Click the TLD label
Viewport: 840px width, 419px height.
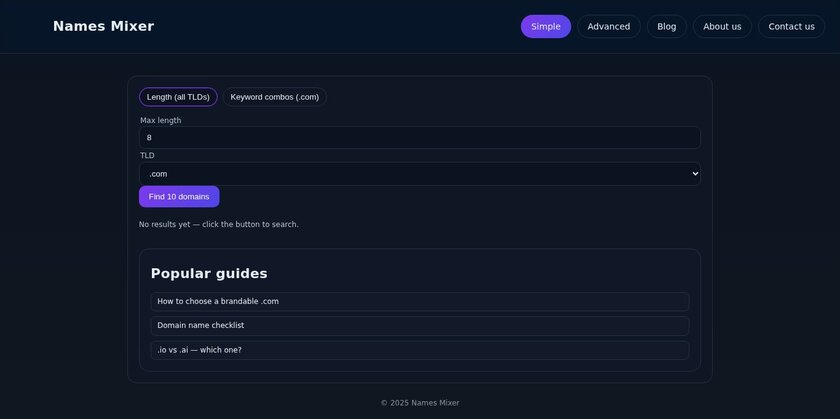147,155
